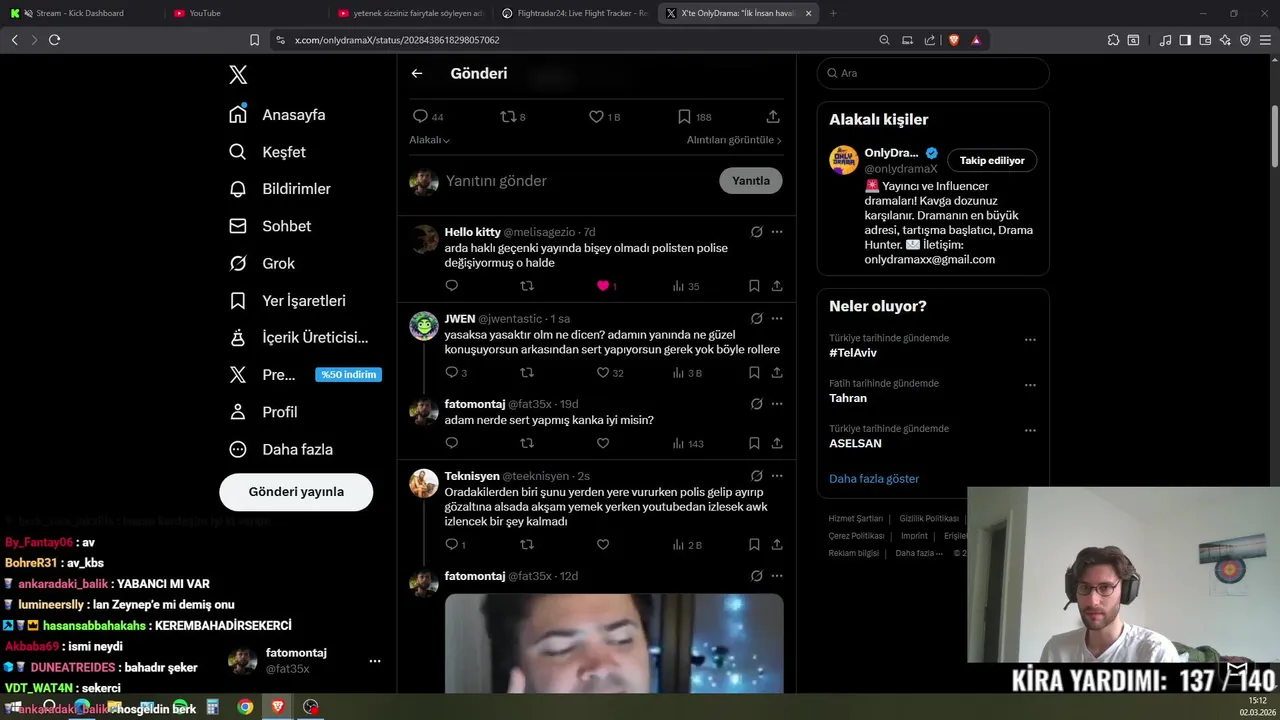Open ASELSAN trending topic
1280x720 pixels.
(x=855, y=443)
